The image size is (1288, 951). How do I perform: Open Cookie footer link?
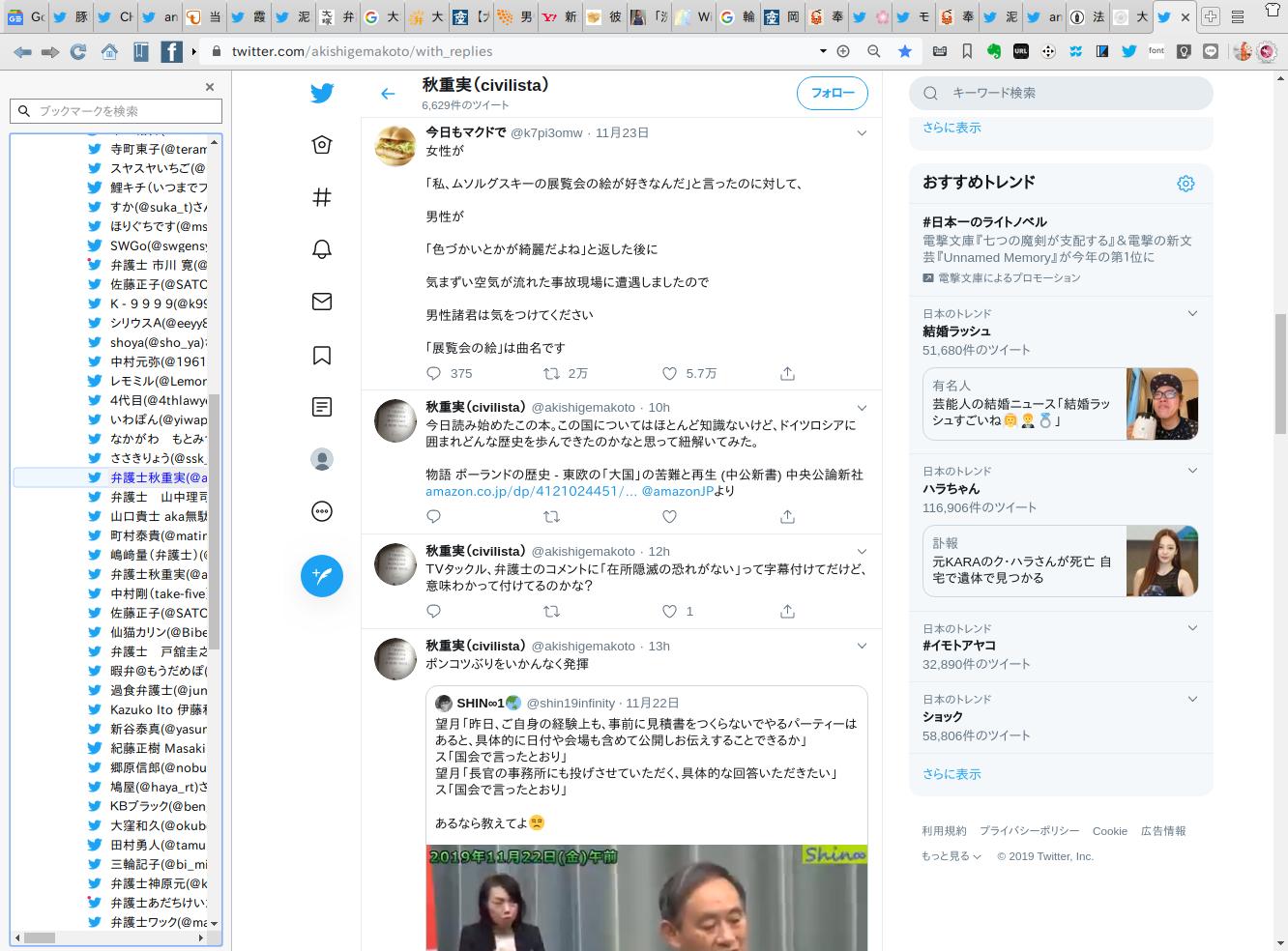(1110, 831)
